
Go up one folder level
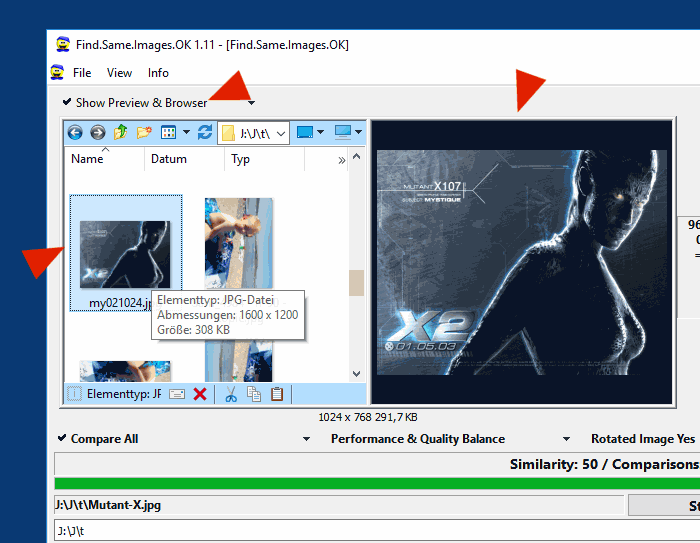[121, 132]
